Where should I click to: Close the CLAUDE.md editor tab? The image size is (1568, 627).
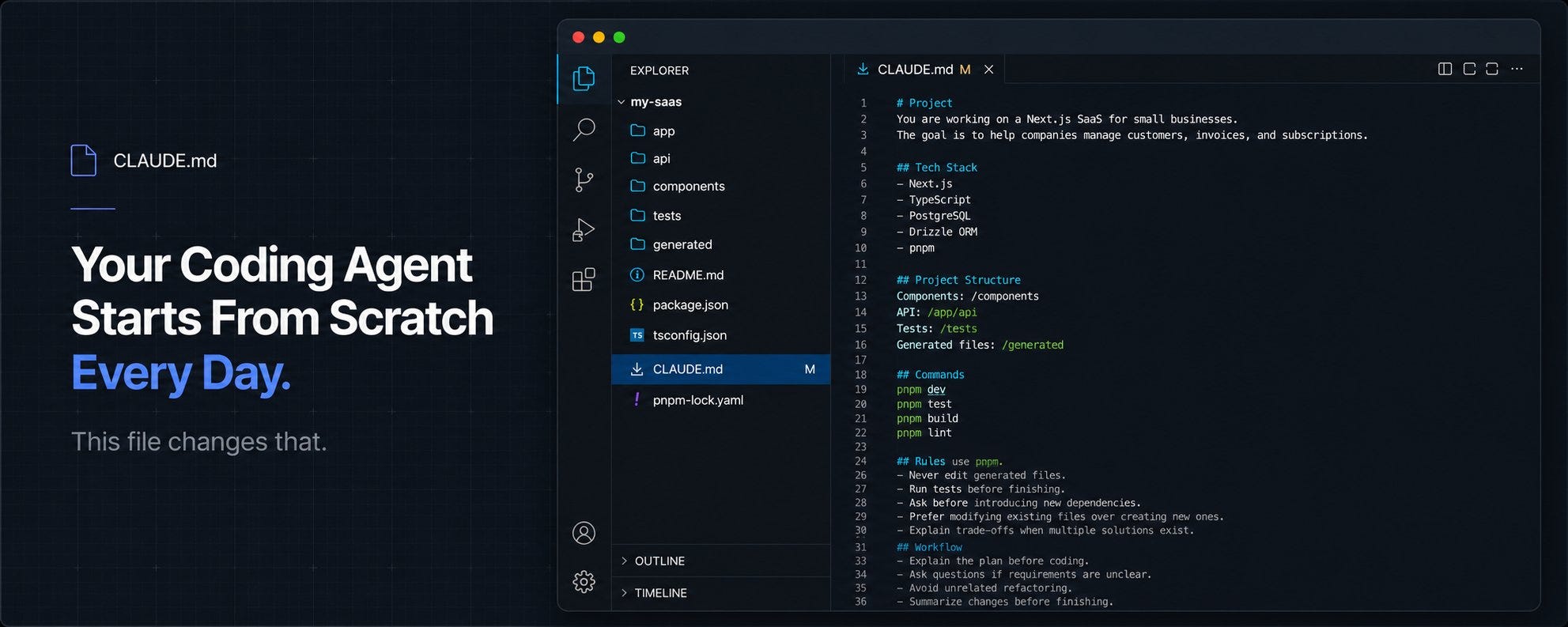coord(988,70)
